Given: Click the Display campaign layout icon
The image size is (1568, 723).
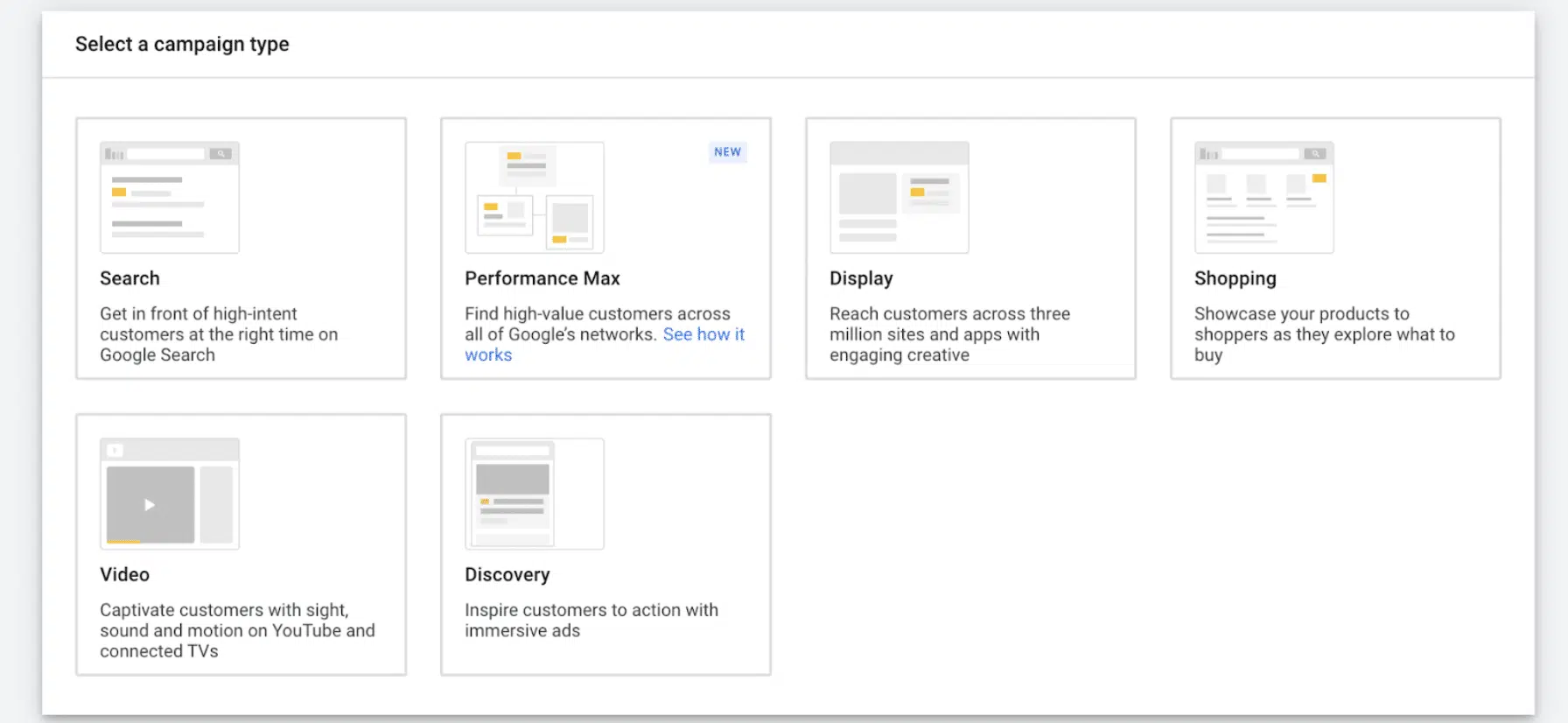Looking at the screenshot, I should click(899, 198).
